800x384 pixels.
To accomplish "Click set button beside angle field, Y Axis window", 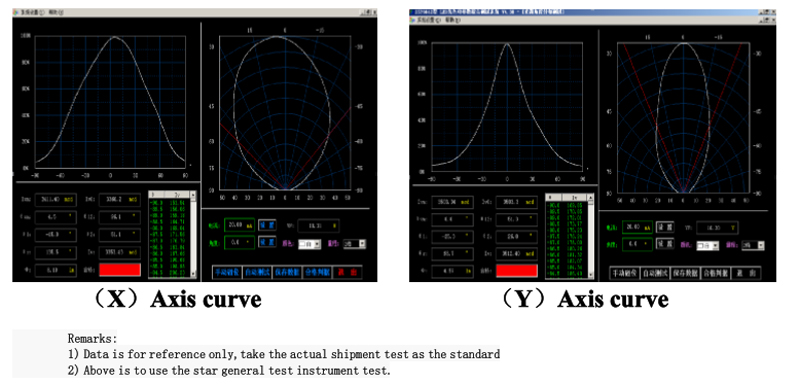I will coord(664,244).
